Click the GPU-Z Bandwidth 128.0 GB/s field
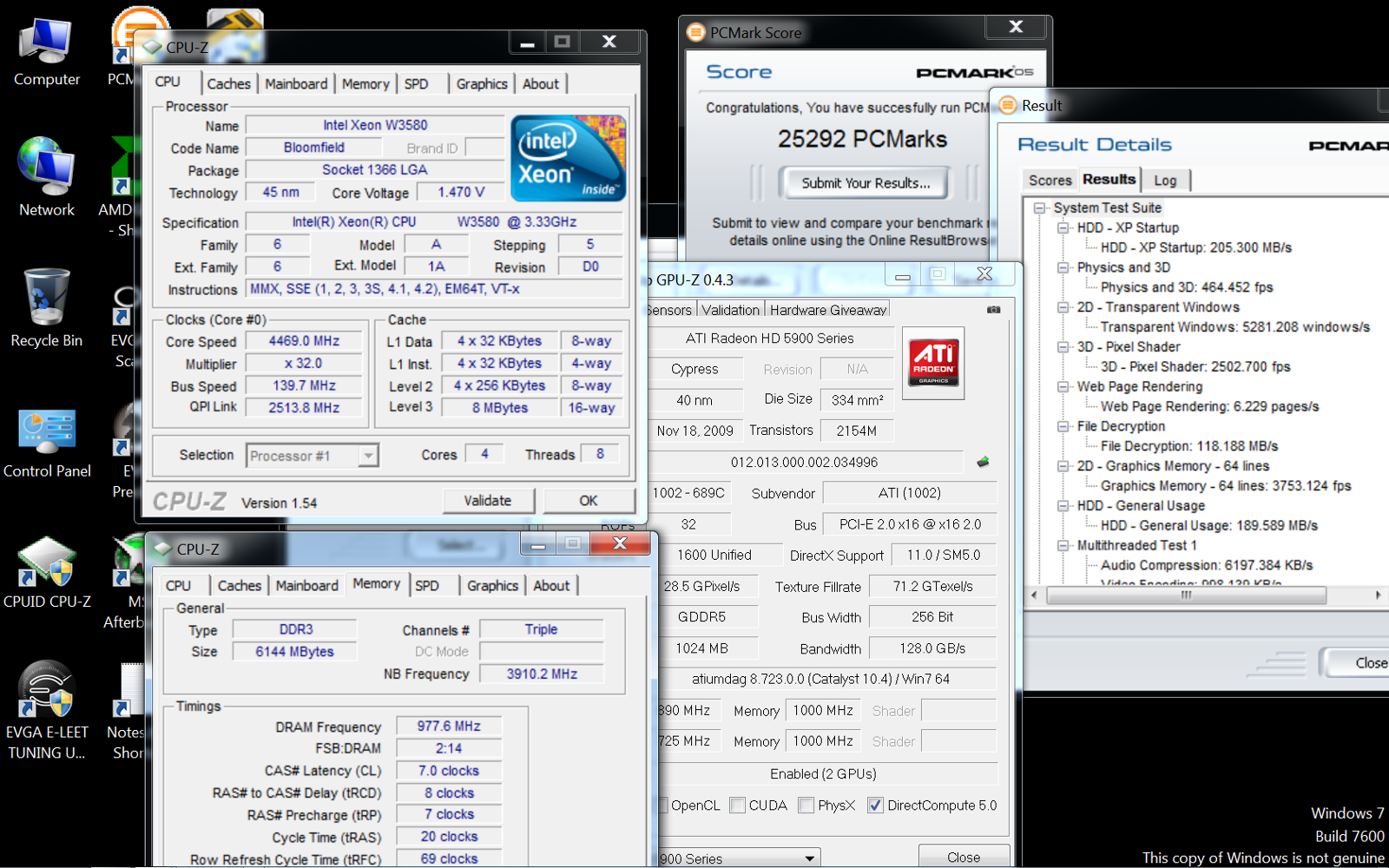The width and height of the screenshot is (1389, 868). coord(932,648)
